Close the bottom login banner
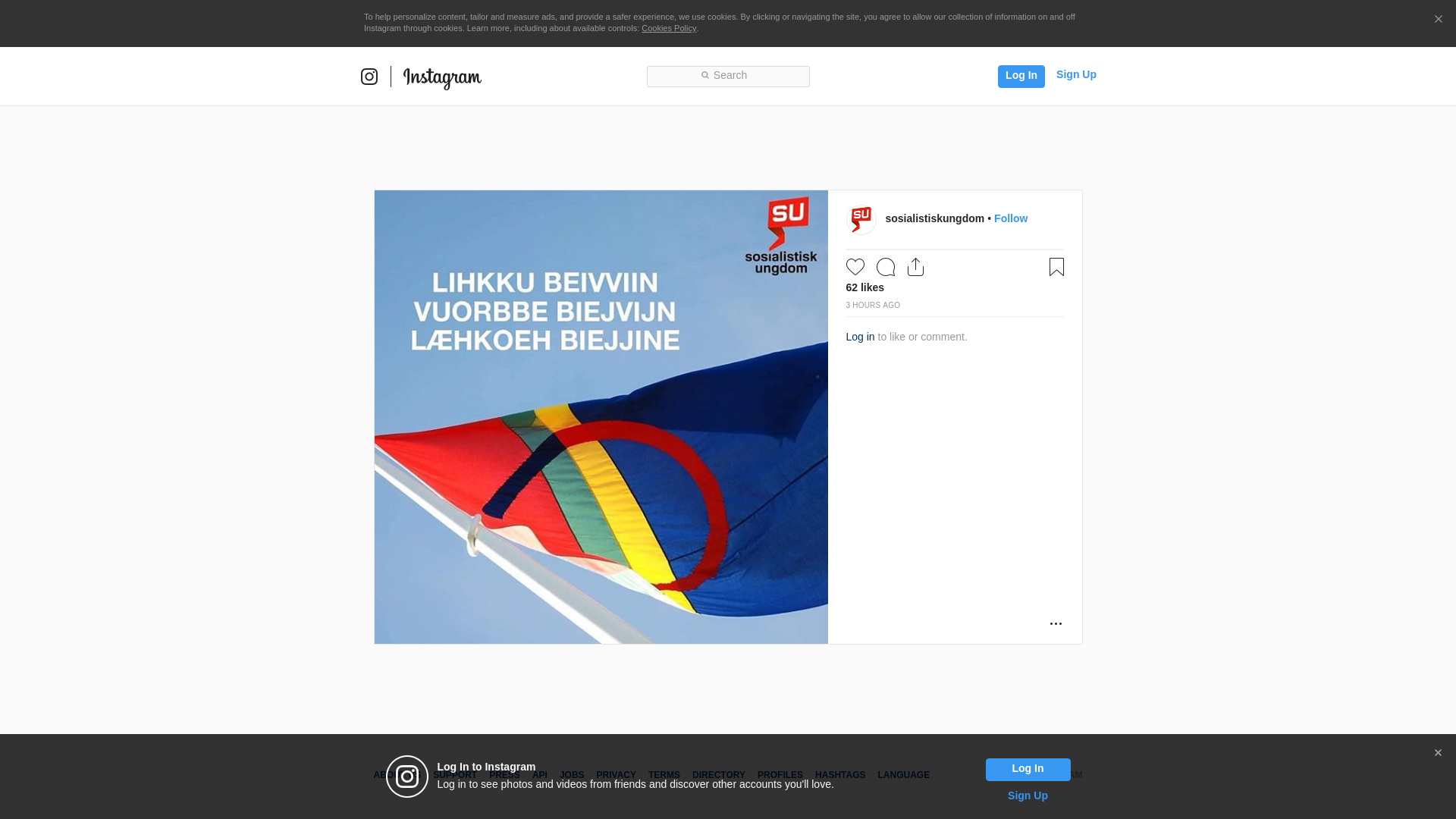 point(1438,753)
